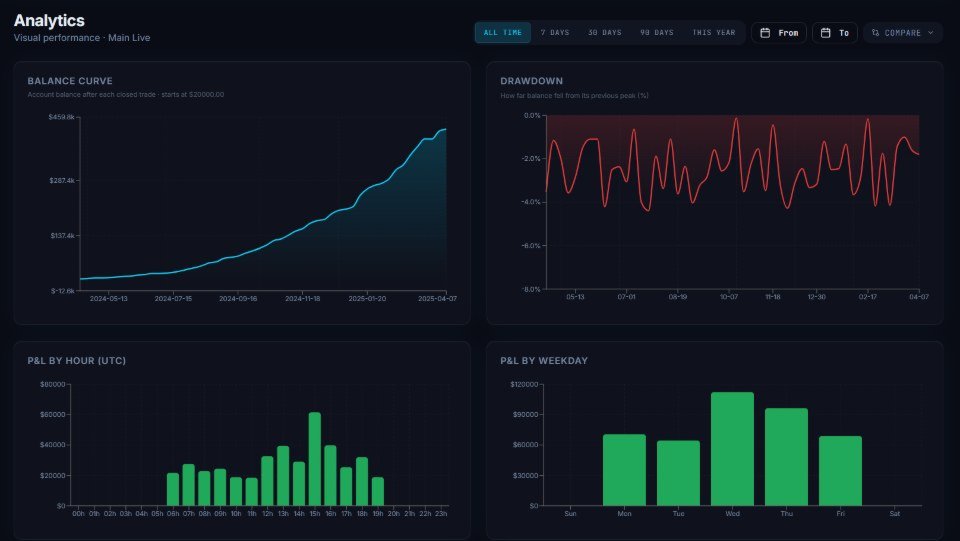
Task: Switch to the 7 DAYS range
Action: click(x=555, y=32)
